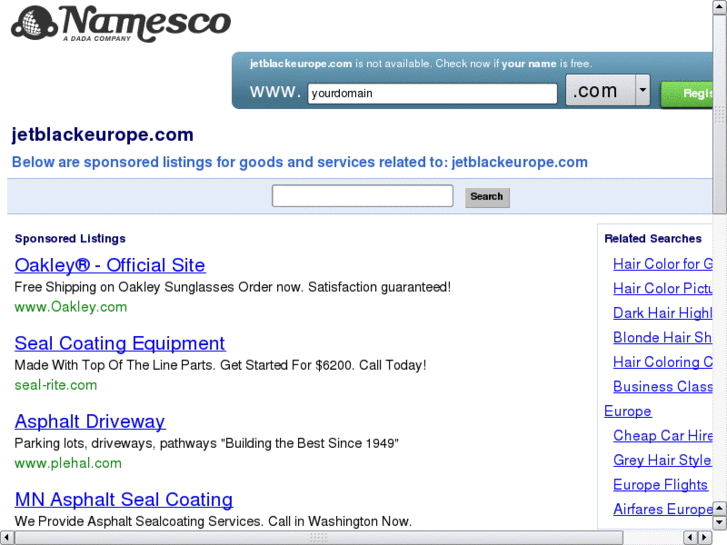Open the Hair Coloring related search
The width and height of the screenshot is (727, 545).
pyautogui.click(x=663, y=362)
